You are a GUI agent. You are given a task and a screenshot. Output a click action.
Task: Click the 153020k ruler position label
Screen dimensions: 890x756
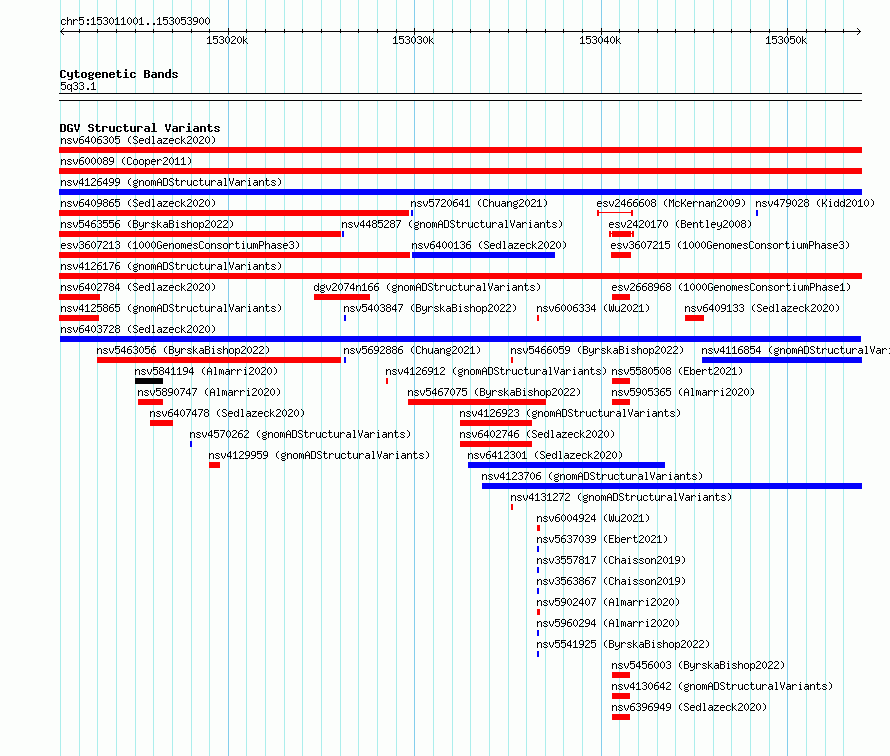[x=226, y=40]
